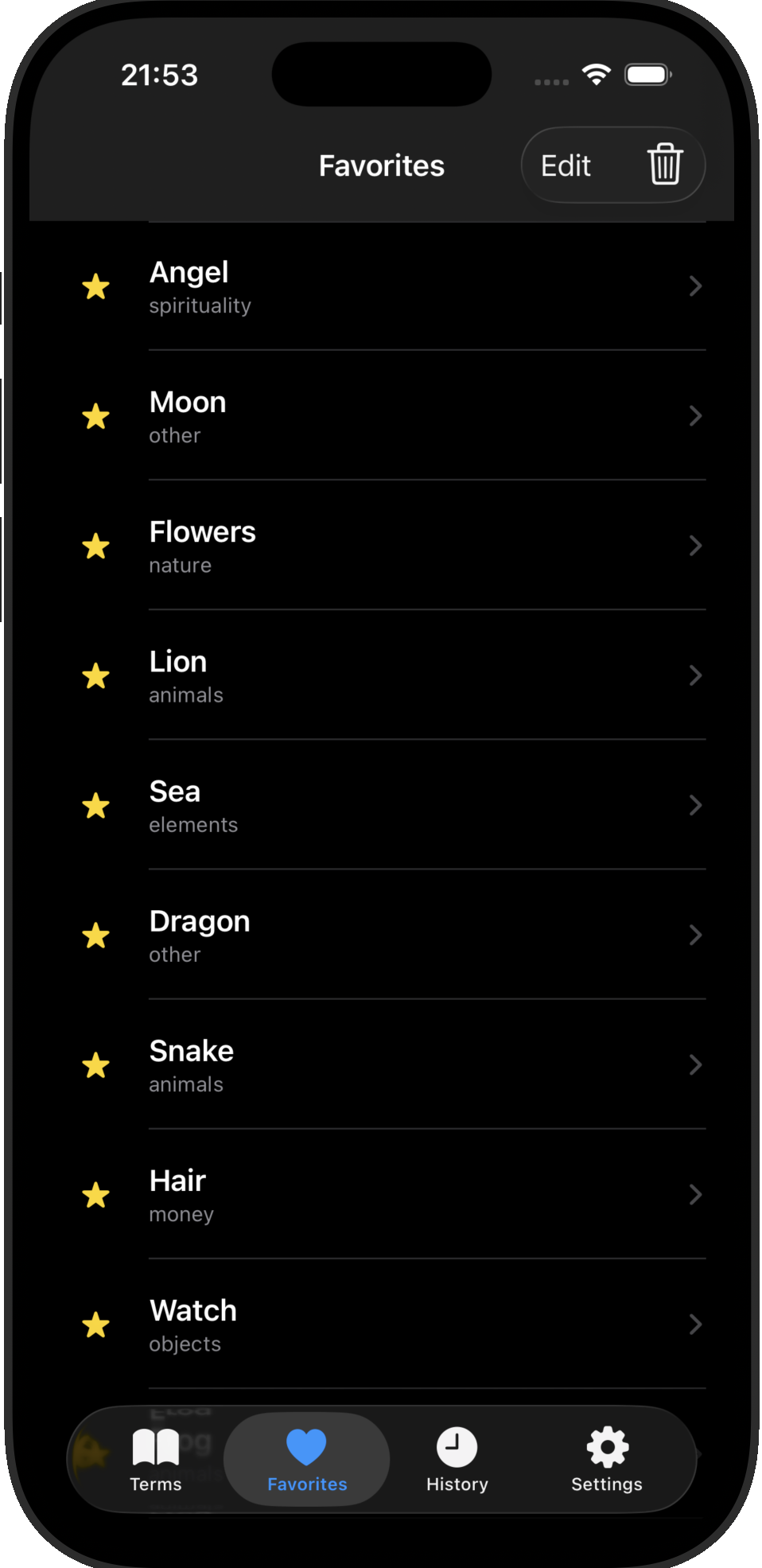762x1568 pixels.
Task: Tap the History clock icon
Action: coord(457,1447)
